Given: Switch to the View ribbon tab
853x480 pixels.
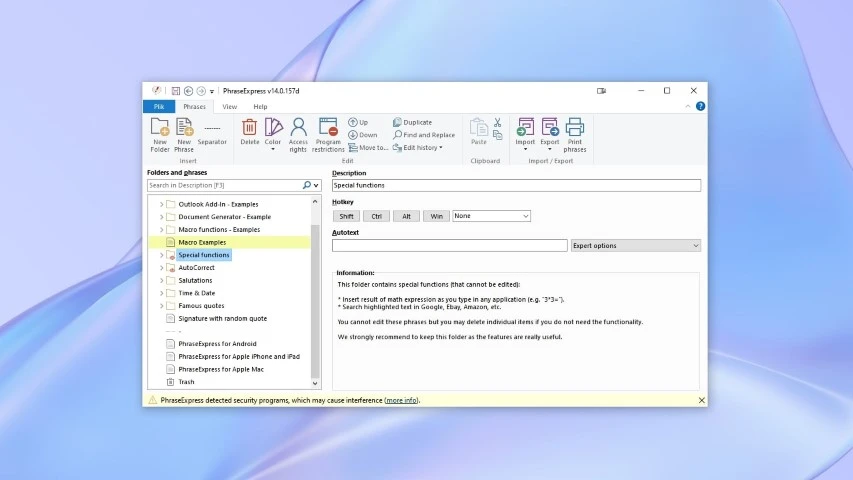Looking at the screenshot, I should click(x=229, y=106).
